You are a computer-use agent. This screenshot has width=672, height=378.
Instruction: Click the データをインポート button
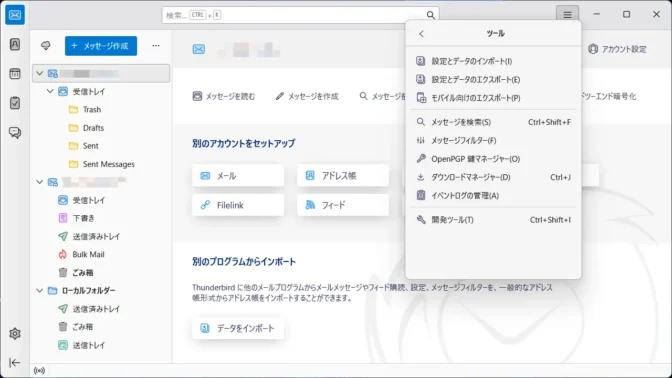(x=238, y=328)
